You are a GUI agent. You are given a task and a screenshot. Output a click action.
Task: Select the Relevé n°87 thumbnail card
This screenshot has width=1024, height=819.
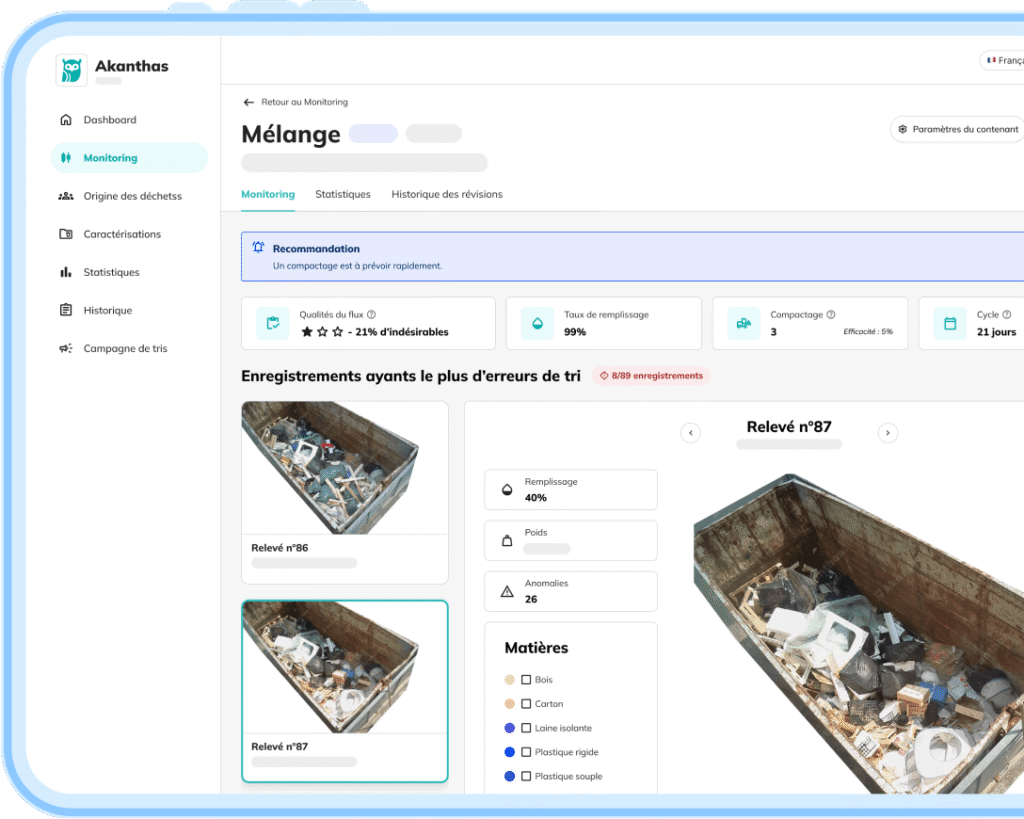(345, 691)
